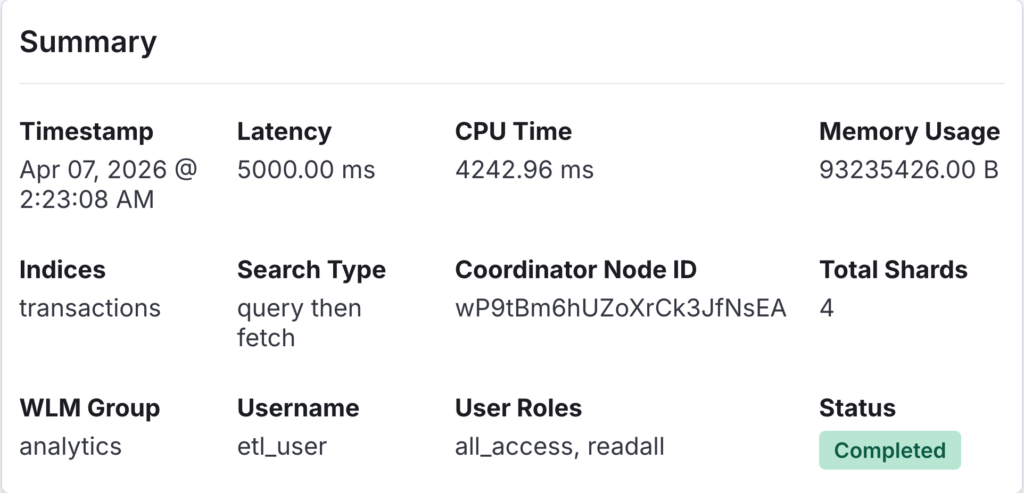Select the Search Type label
Image resolution: width=1024 pixels, height=493 pixels.
coord(312,270)
